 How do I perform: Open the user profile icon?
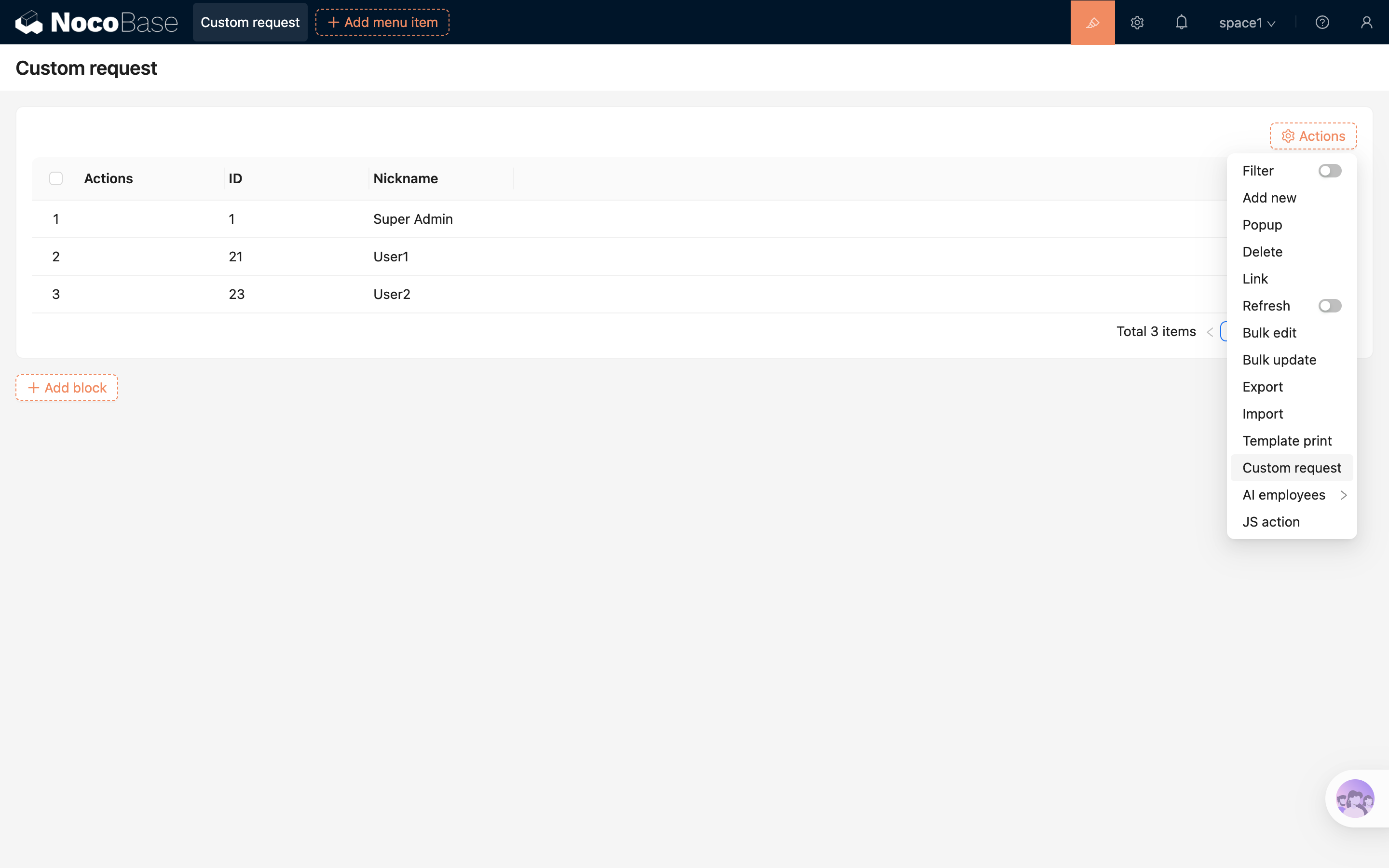click(1366, 22)
